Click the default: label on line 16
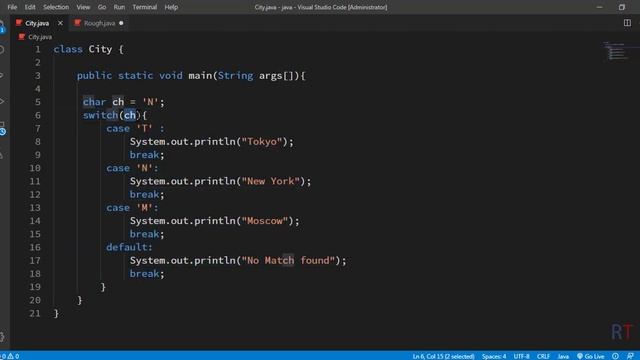Screen dimensions: 640x360 pos(129,247)
